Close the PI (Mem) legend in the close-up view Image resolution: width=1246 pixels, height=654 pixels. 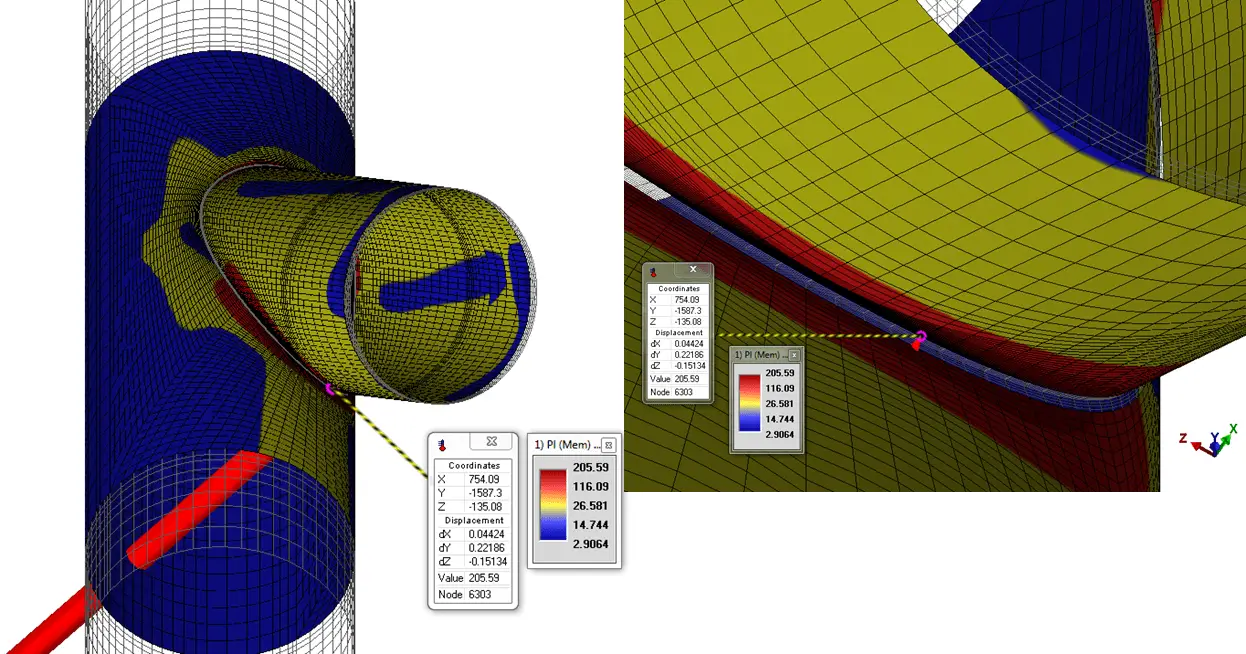click(x=794, y=355)
